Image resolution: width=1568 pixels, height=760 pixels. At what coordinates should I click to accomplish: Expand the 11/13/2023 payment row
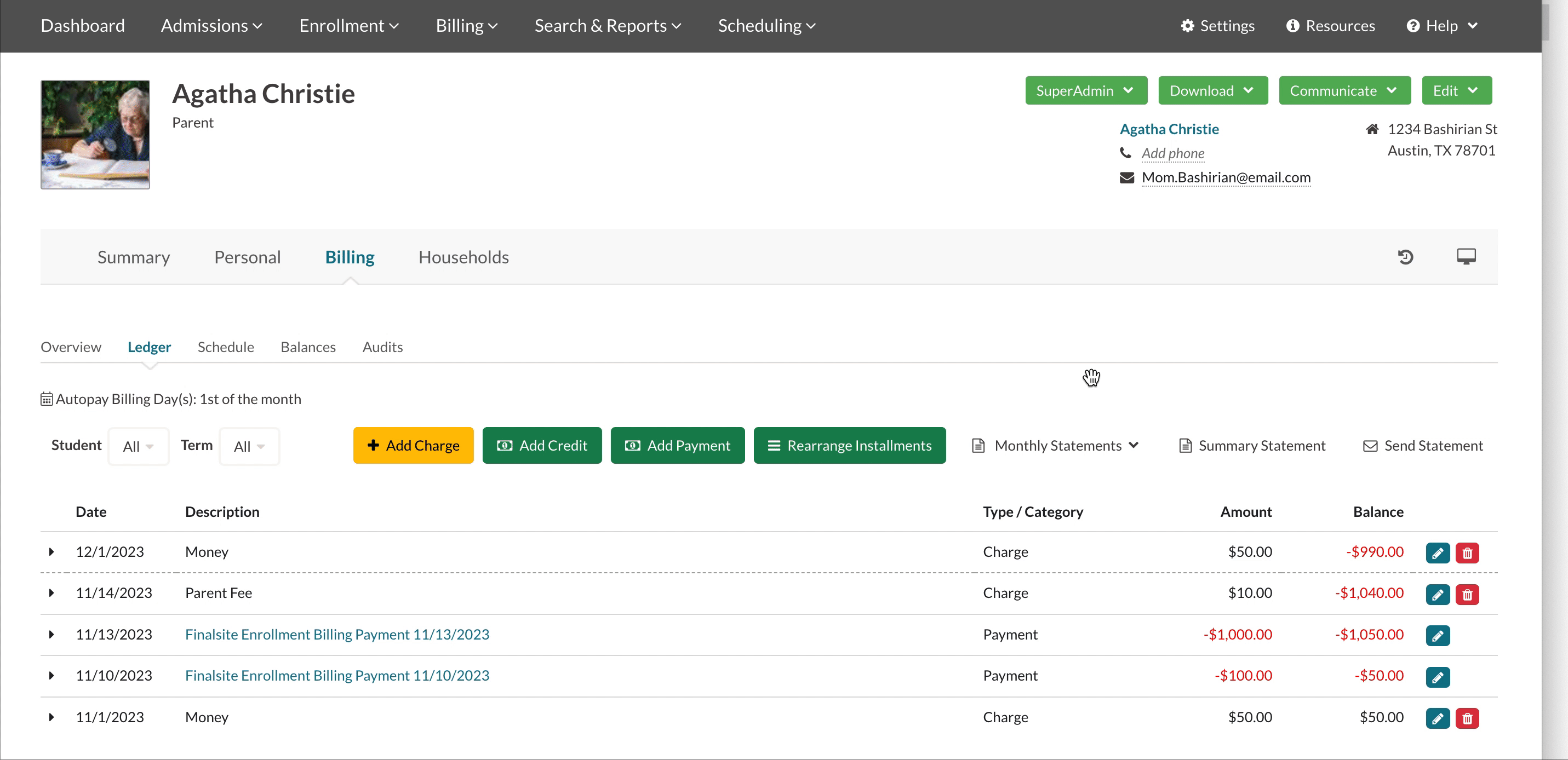click(51, 635)
